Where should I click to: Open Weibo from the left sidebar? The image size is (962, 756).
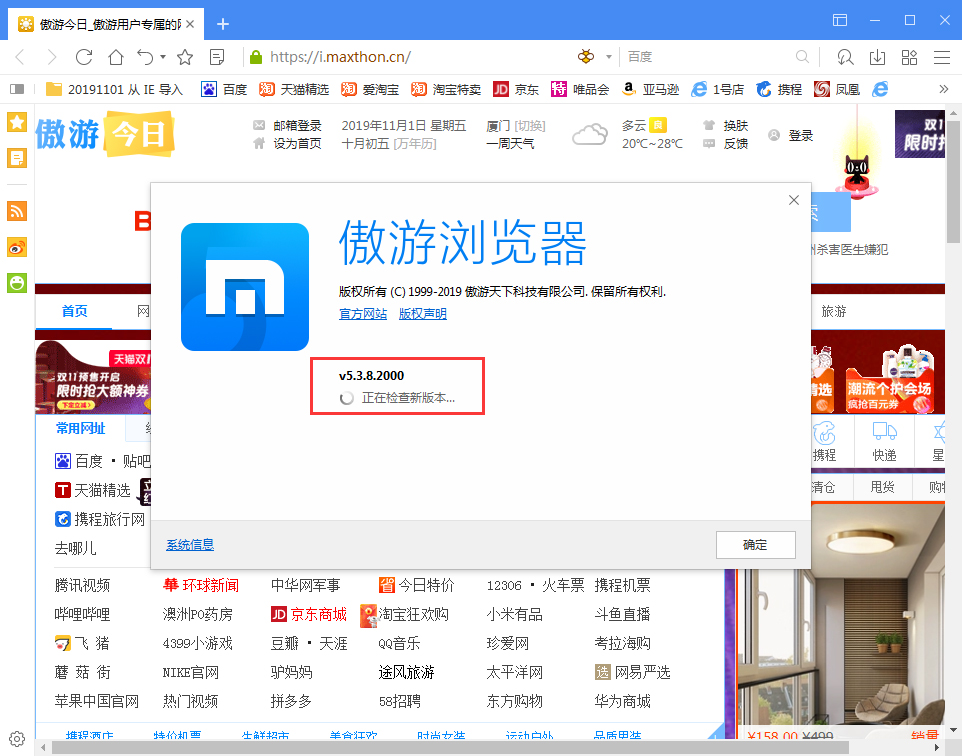point(16,247)
